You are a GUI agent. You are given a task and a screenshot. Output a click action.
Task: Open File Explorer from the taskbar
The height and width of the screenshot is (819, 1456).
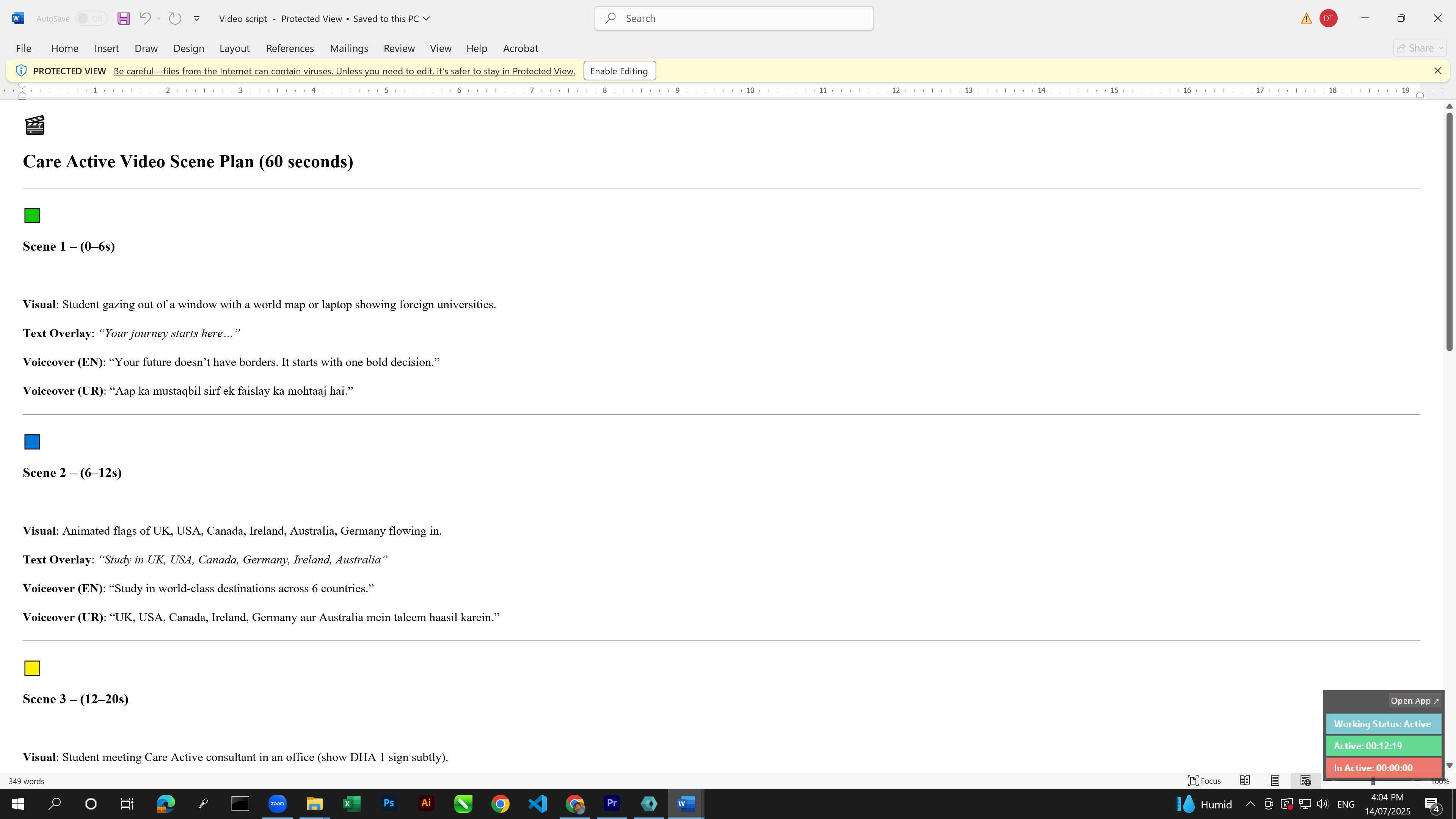[x=314, y=804]
